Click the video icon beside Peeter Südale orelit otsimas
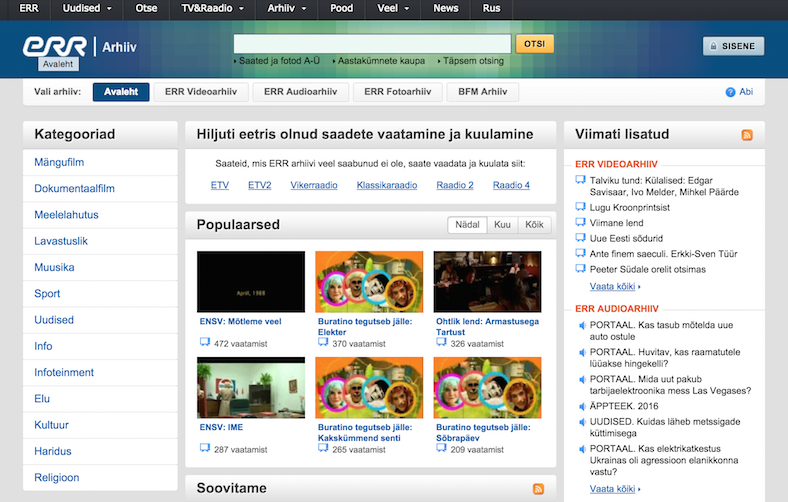The height and width of the screenshot is (502, 788). pos(580,269)
